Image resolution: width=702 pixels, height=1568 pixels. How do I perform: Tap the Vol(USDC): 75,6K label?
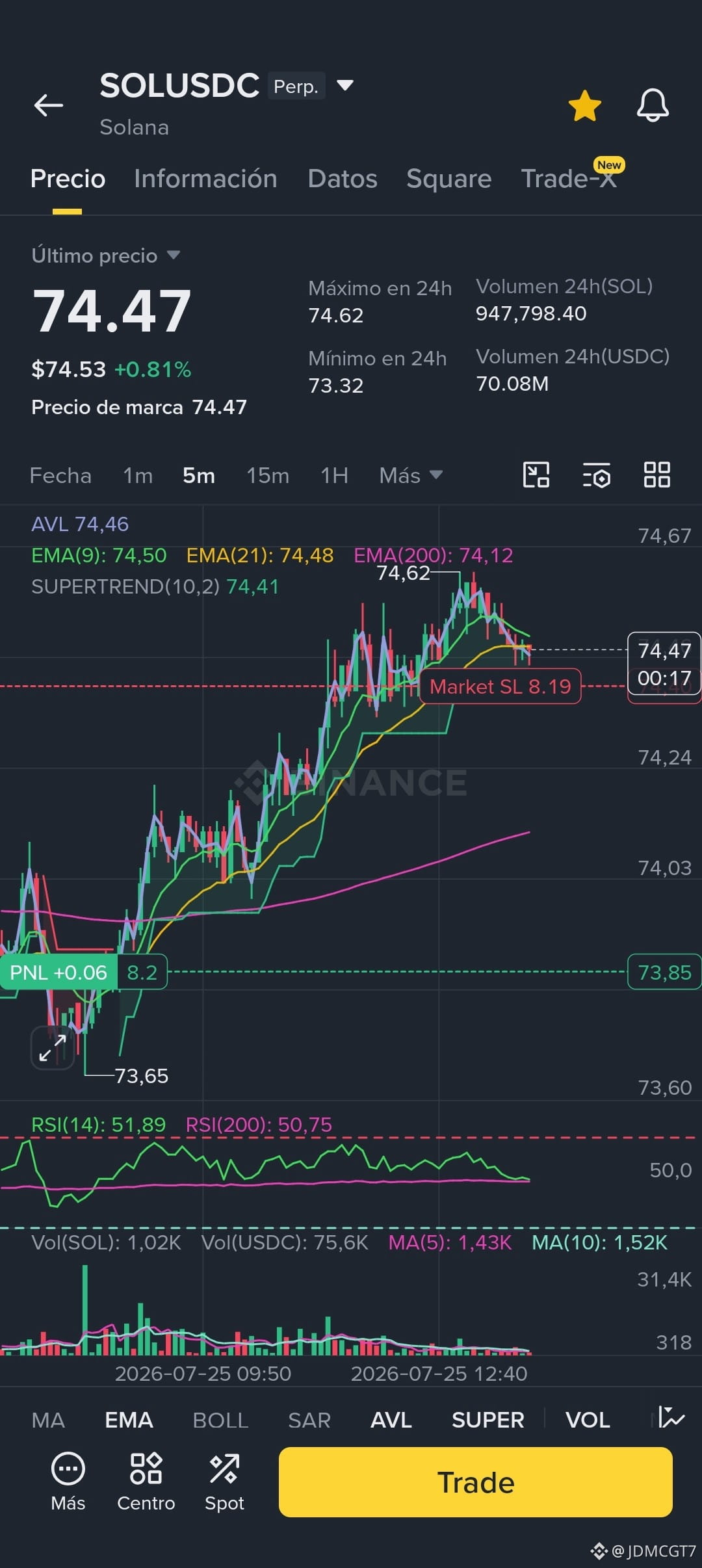[285, 1242]
